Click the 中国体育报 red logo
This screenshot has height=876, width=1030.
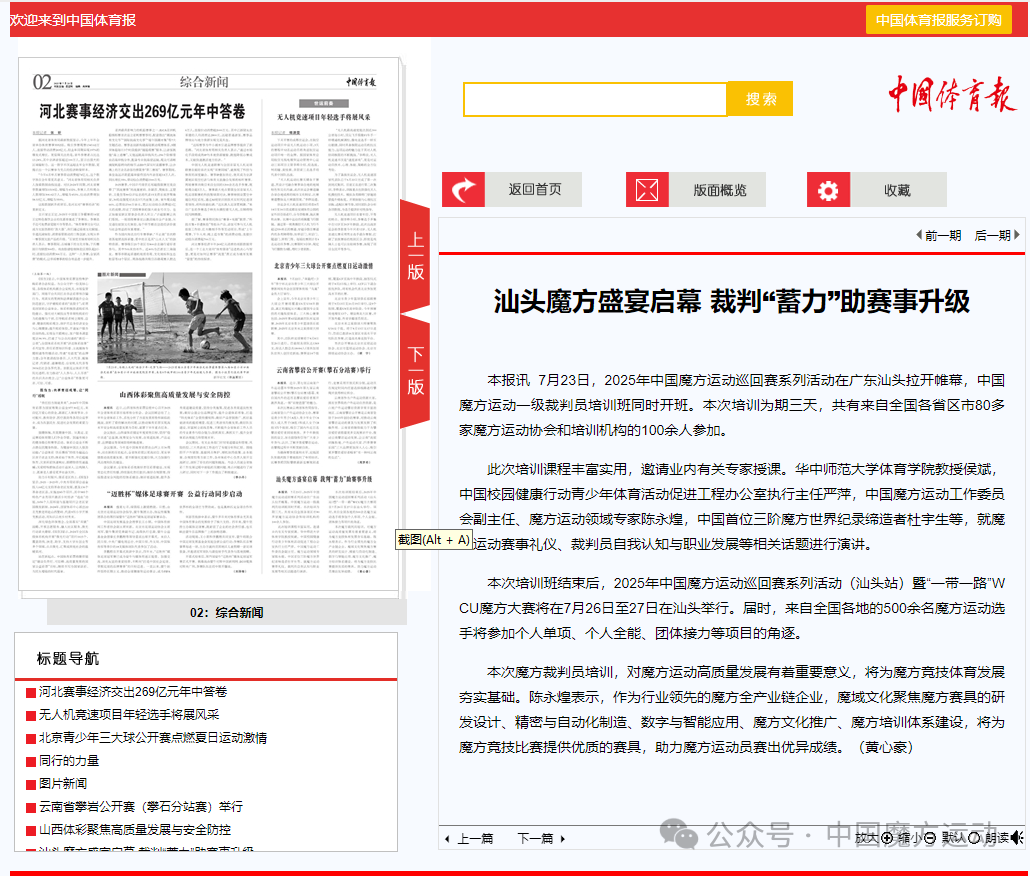coord(951,94)
